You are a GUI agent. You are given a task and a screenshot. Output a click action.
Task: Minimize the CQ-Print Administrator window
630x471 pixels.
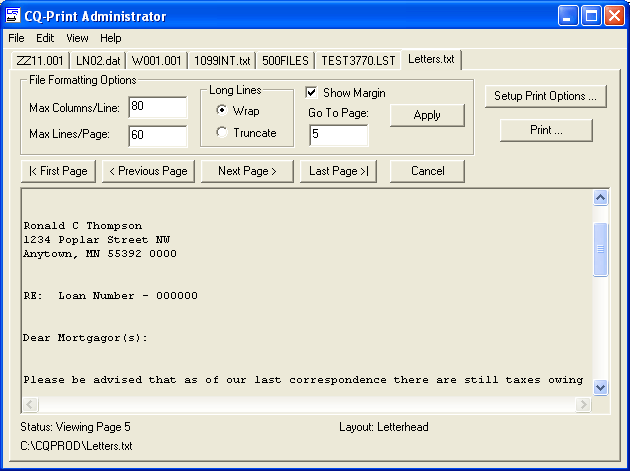(568, 16)
